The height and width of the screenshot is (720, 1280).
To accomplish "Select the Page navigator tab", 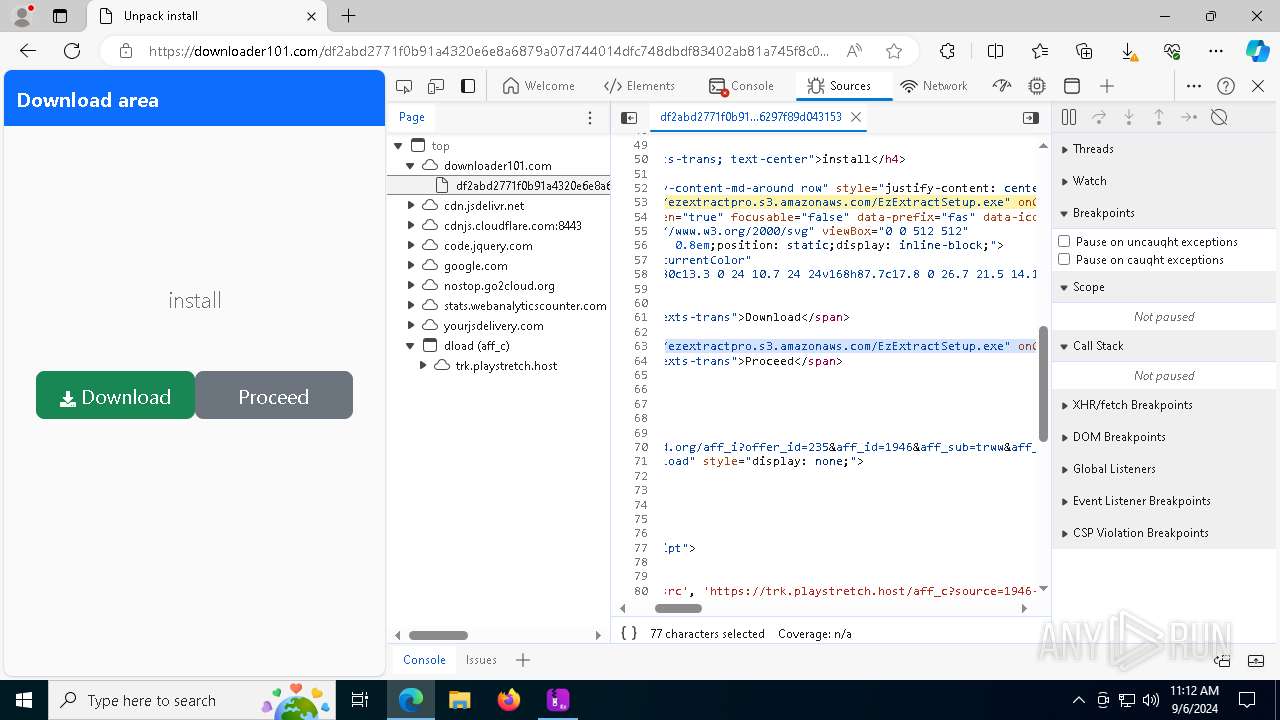I will (x=412, y=117).
